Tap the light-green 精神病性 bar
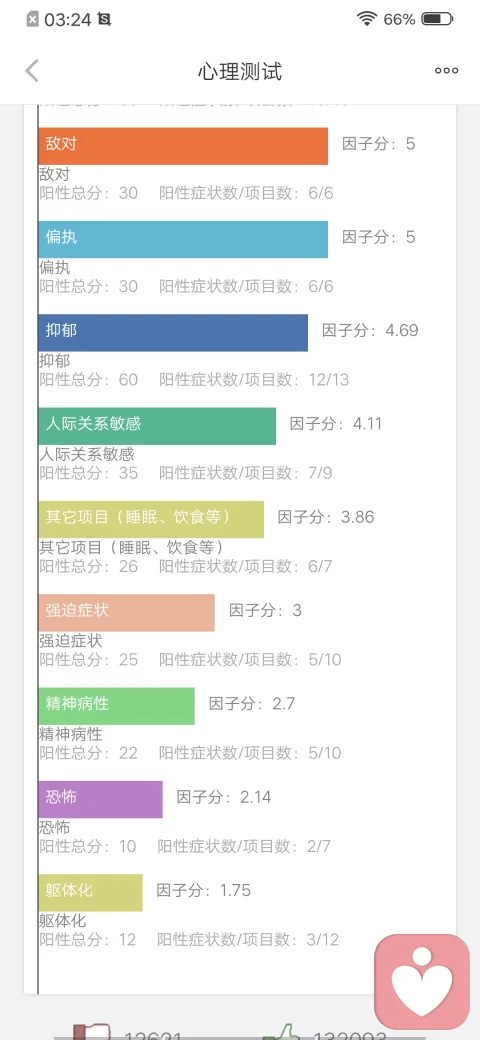The width and height of the screenshot is (480, 1040). [117, 706]
